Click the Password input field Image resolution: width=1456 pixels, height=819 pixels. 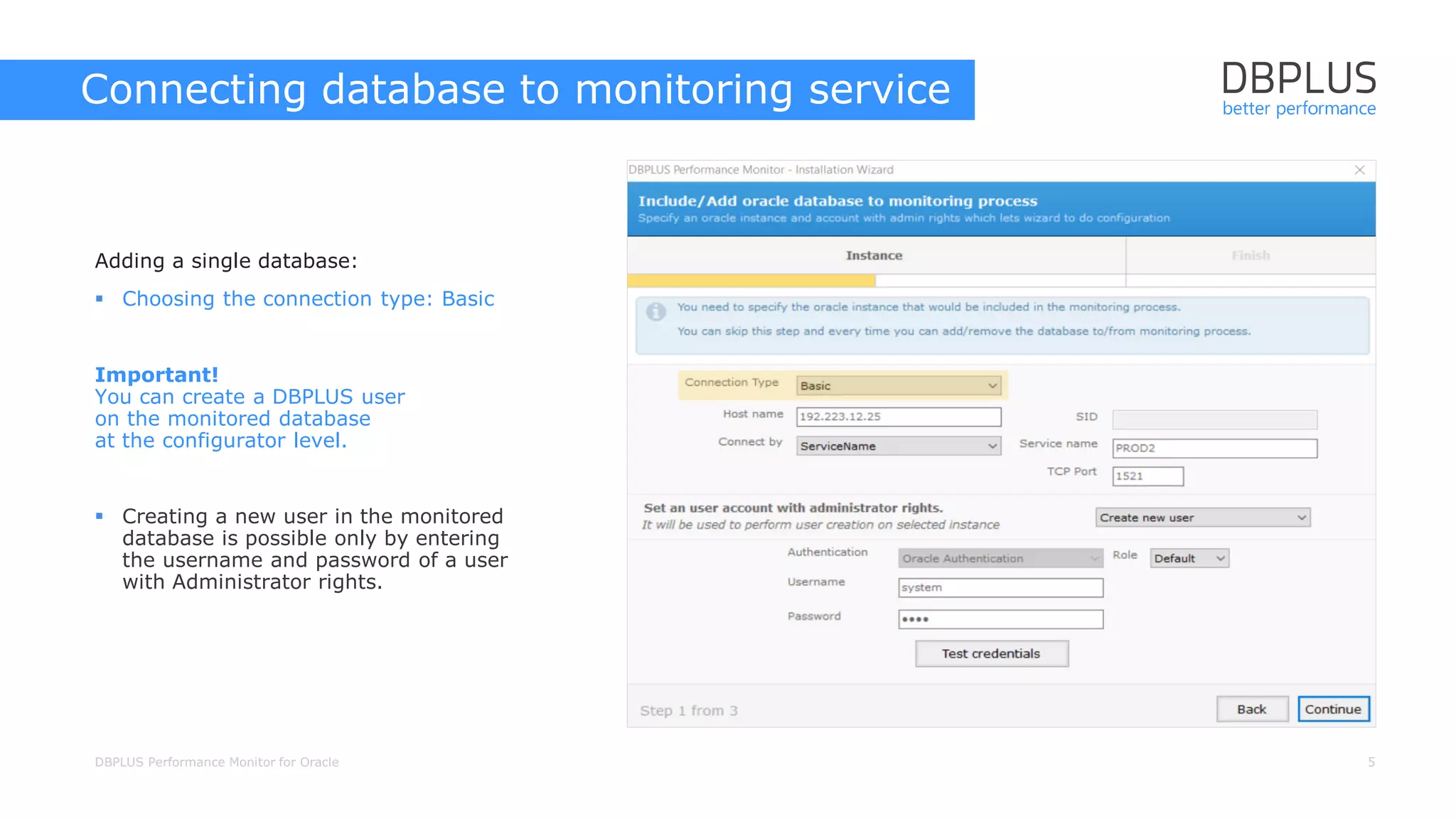tap(1000, 619)
